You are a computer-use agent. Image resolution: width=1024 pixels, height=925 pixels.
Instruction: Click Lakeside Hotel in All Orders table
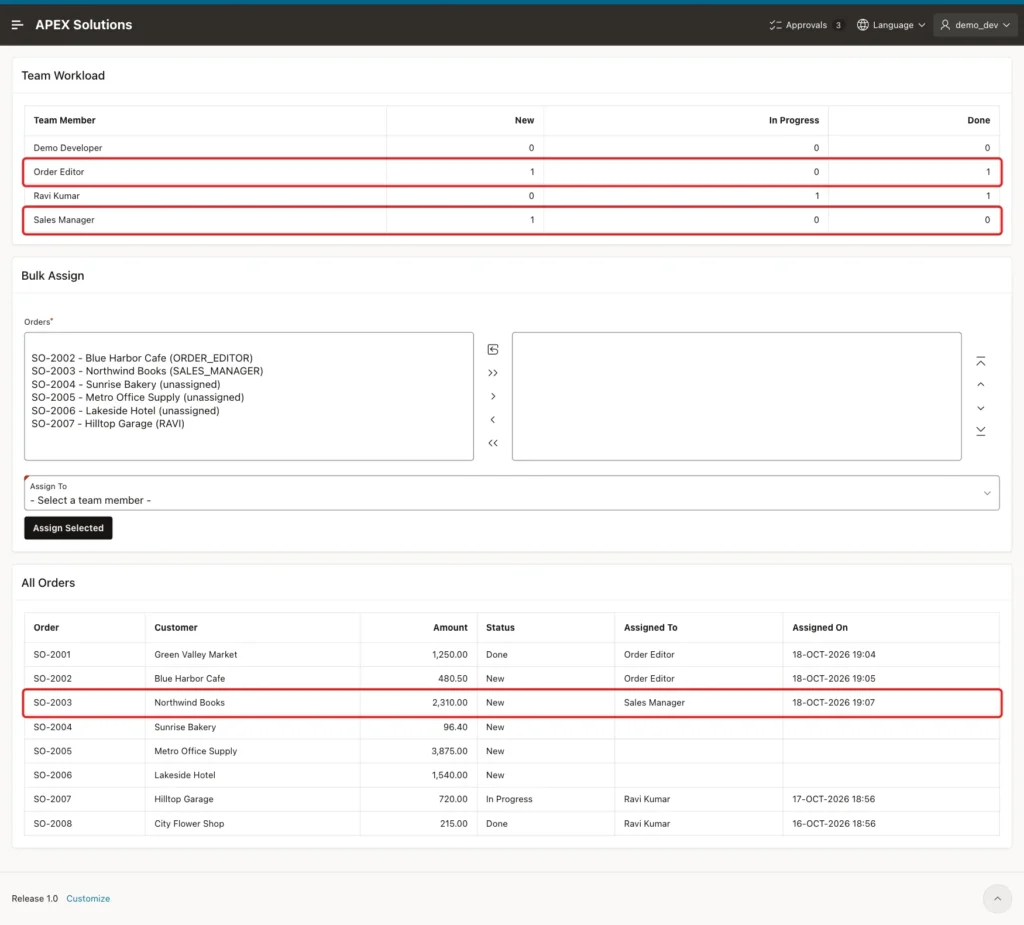(x=185, y=775)
